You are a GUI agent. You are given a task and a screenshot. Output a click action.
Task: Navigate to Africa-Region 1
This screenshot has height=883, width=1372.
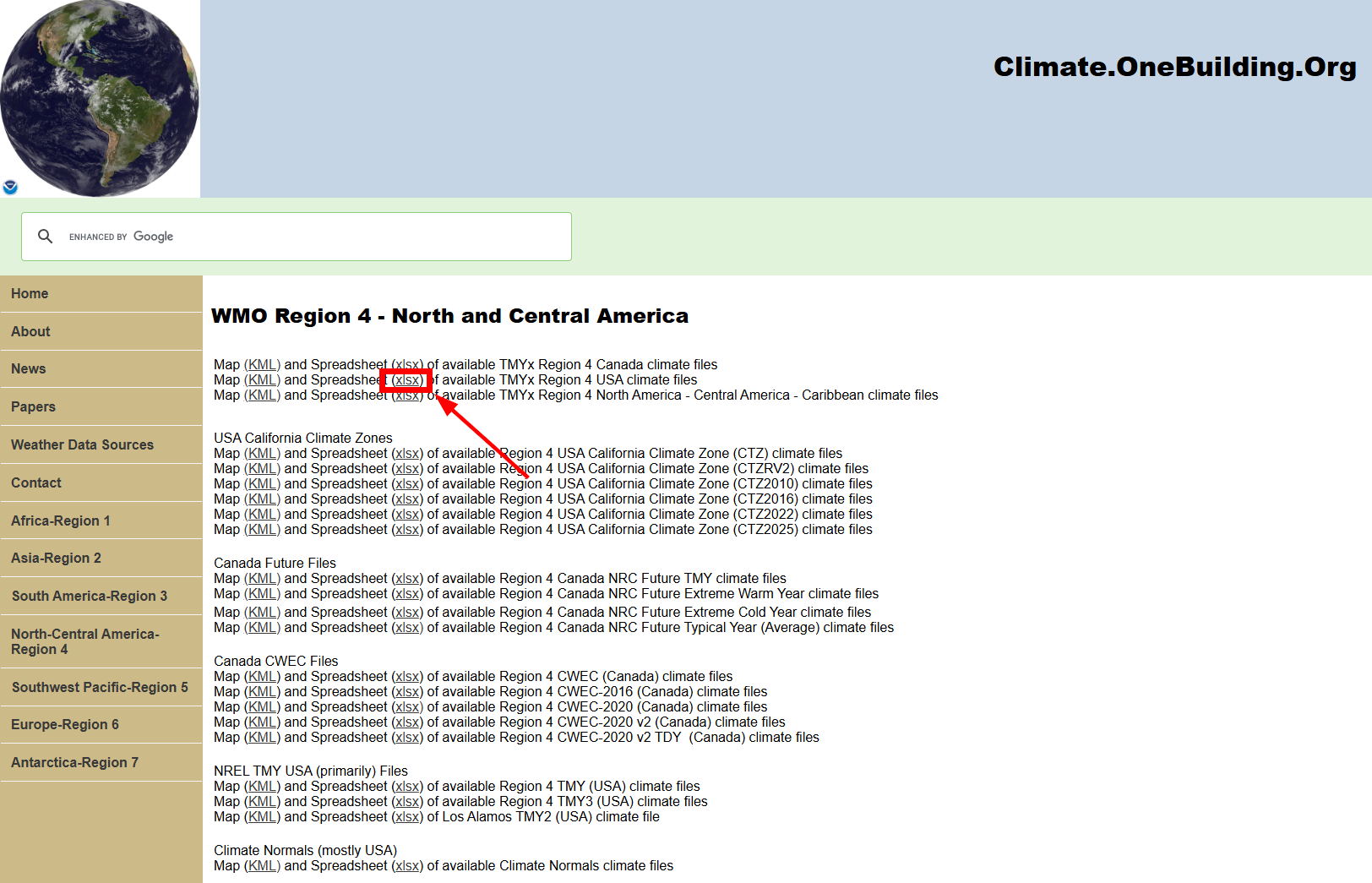coord(60,521)
